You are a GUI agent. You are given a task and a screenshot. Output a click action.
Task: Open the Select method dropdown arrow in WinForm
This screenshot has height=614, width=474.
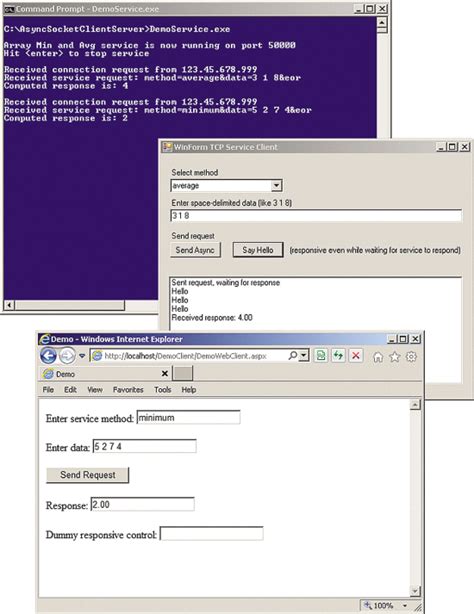point(277,185)
